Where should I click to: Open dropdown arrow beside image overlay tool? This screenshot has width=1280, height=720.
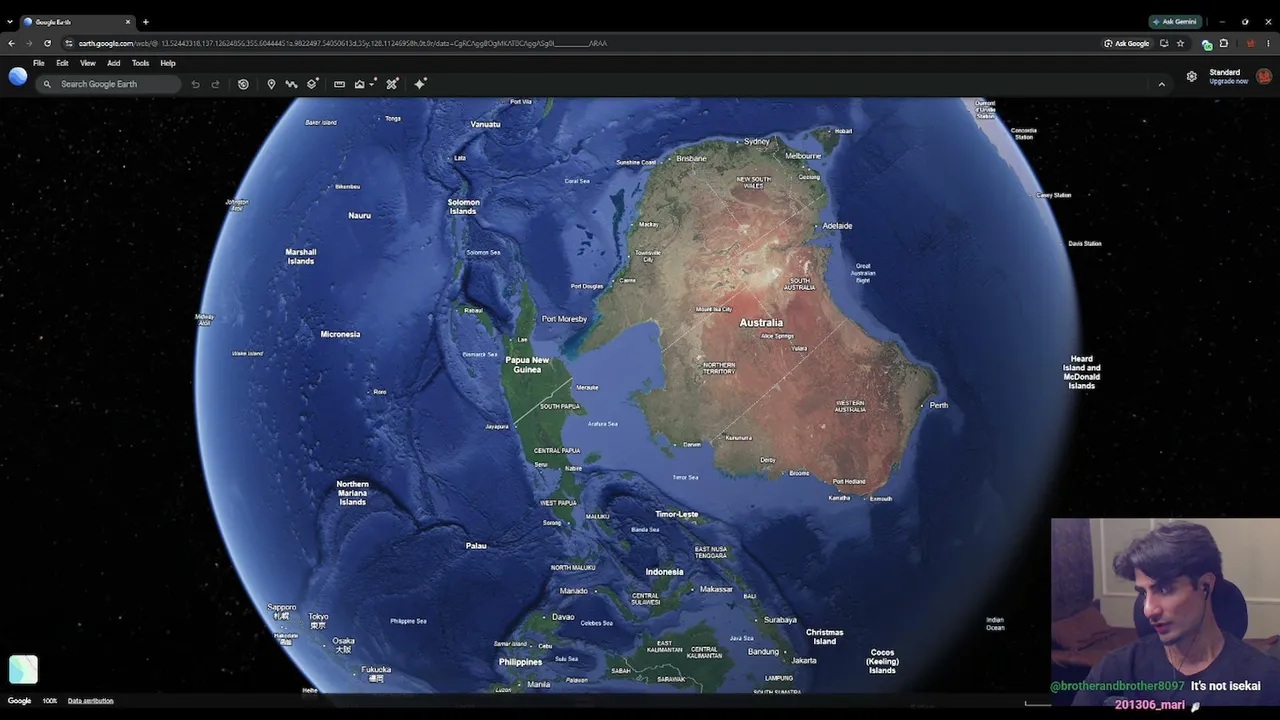372,84
